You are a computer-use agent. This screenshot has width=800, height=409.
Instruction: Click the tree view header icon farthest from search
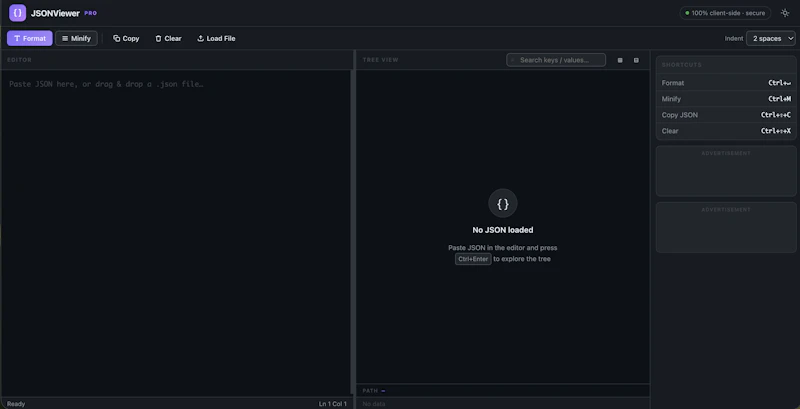tap(636, 60)
